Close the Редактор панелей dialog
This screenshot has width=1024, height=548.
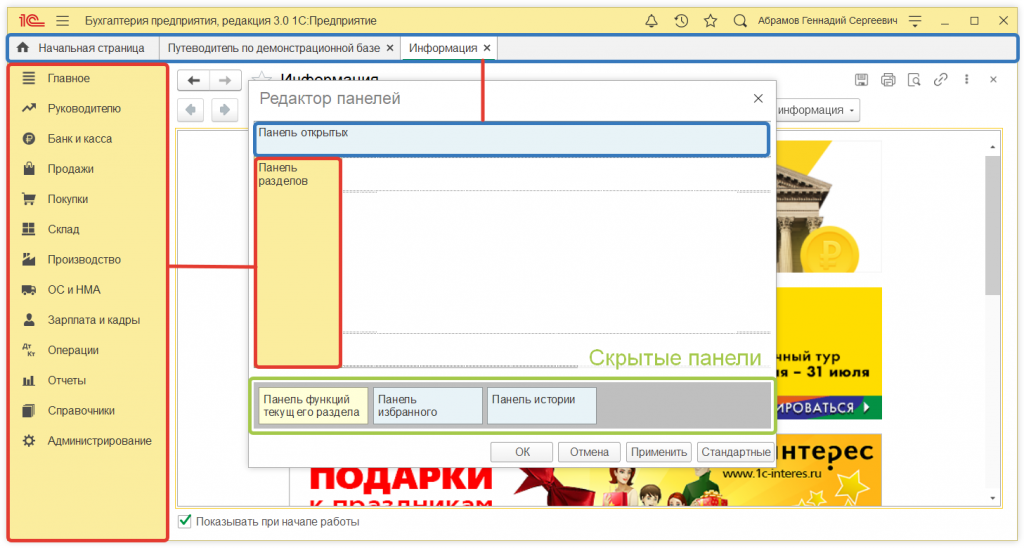pos(758,99)
